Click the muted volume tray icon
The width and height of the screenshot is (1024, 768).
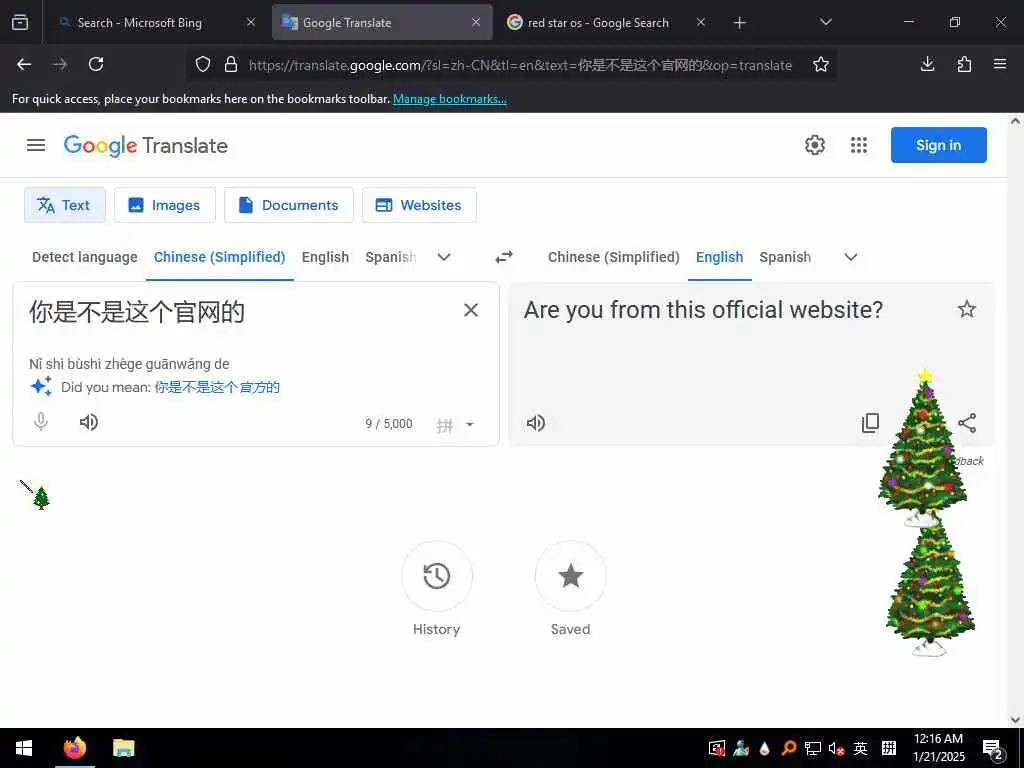[836, 748]
